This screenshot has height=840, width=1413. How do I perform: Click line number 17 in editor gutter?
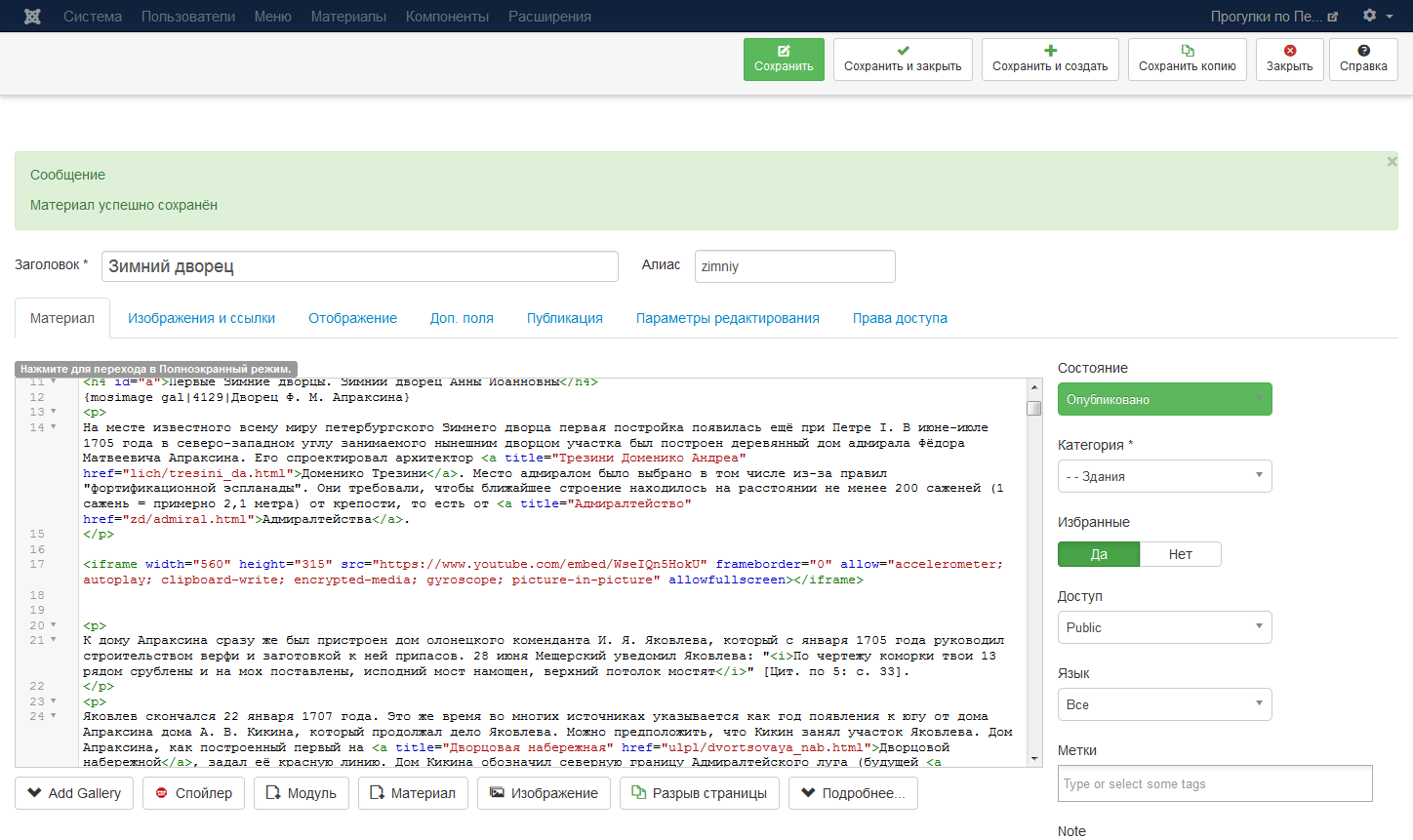click(37, 564)
